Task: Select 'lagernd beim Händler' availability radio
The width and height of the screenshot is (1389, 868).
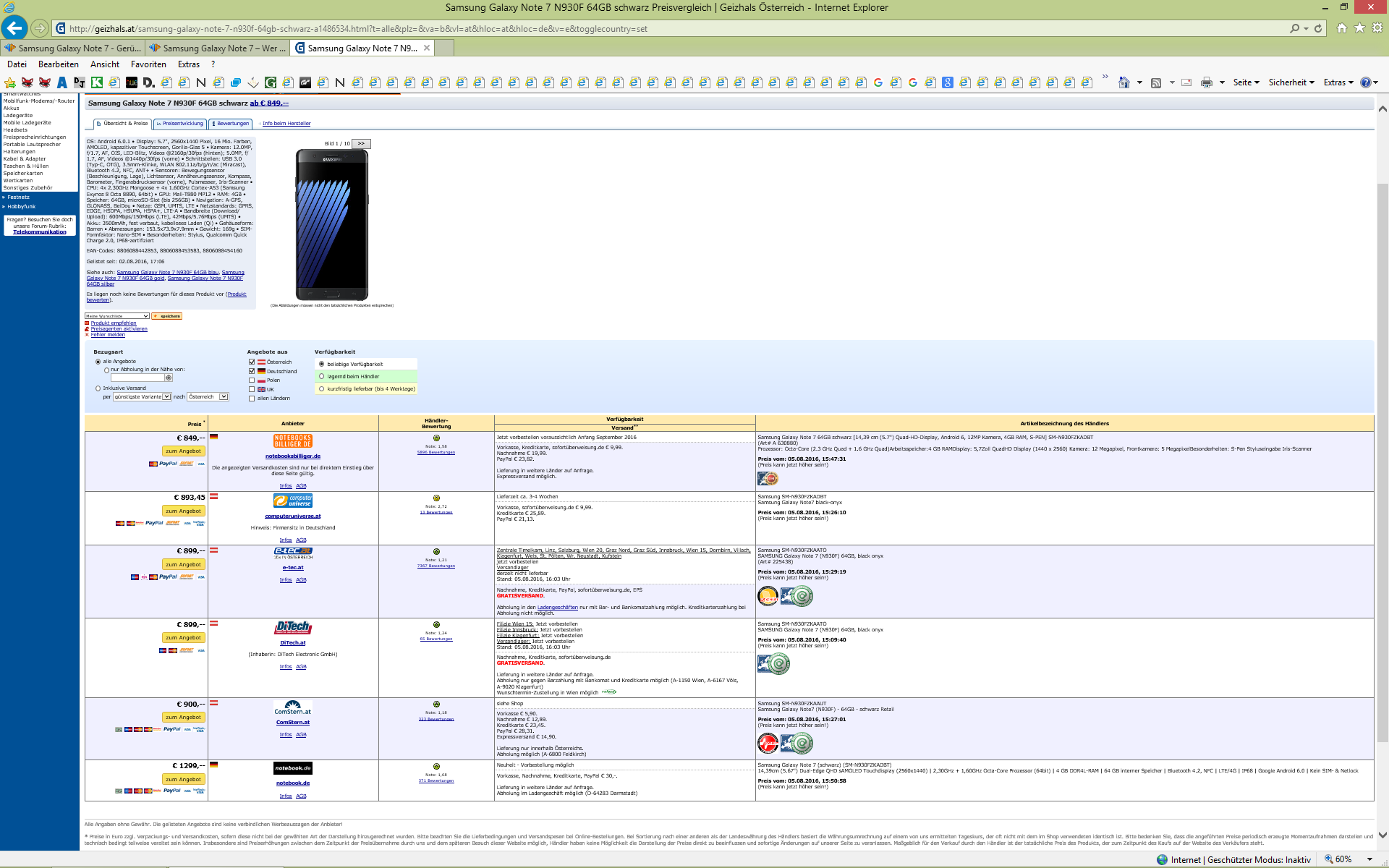Action: pyautogui.click(x=322, y=376)
